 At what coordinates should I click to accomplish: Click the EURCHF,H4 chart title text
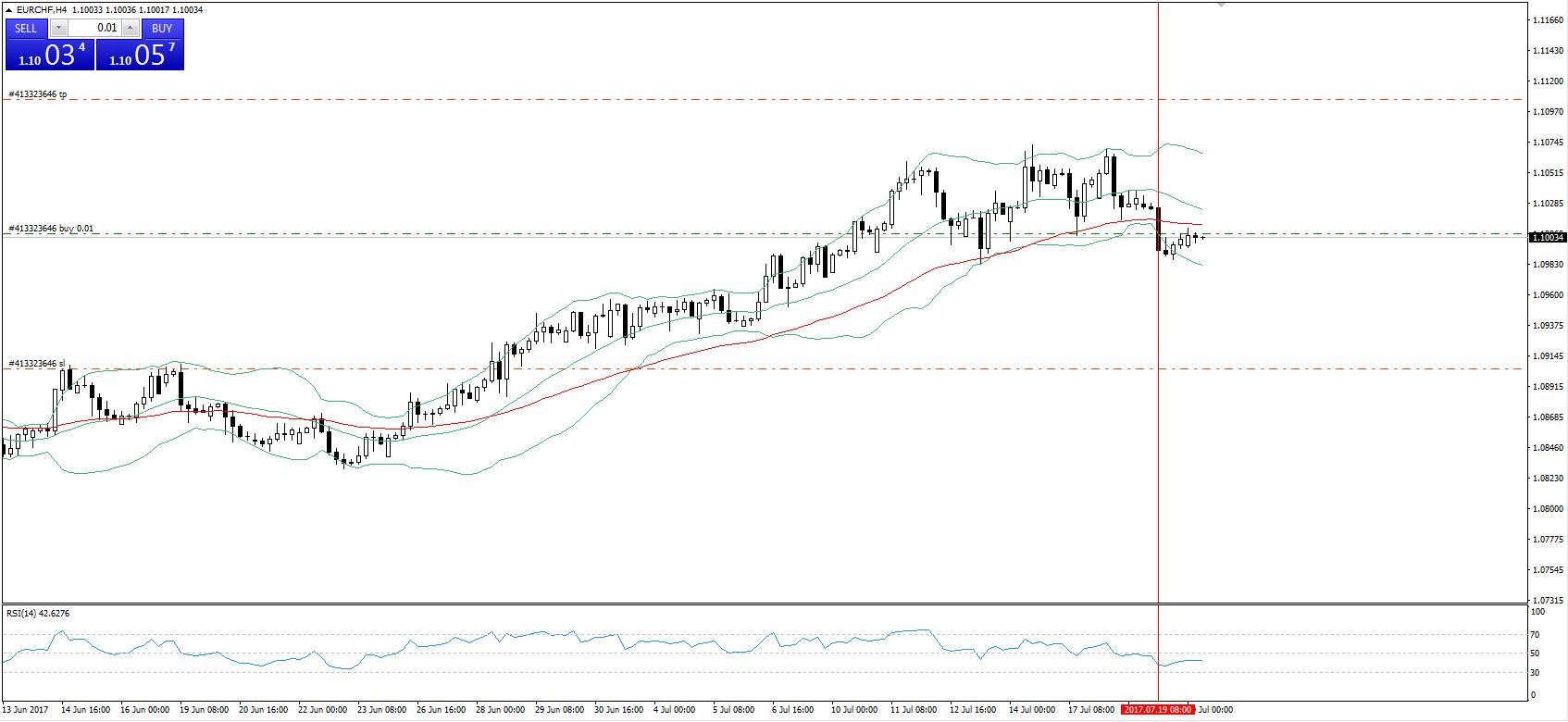[x=43, y=9]
